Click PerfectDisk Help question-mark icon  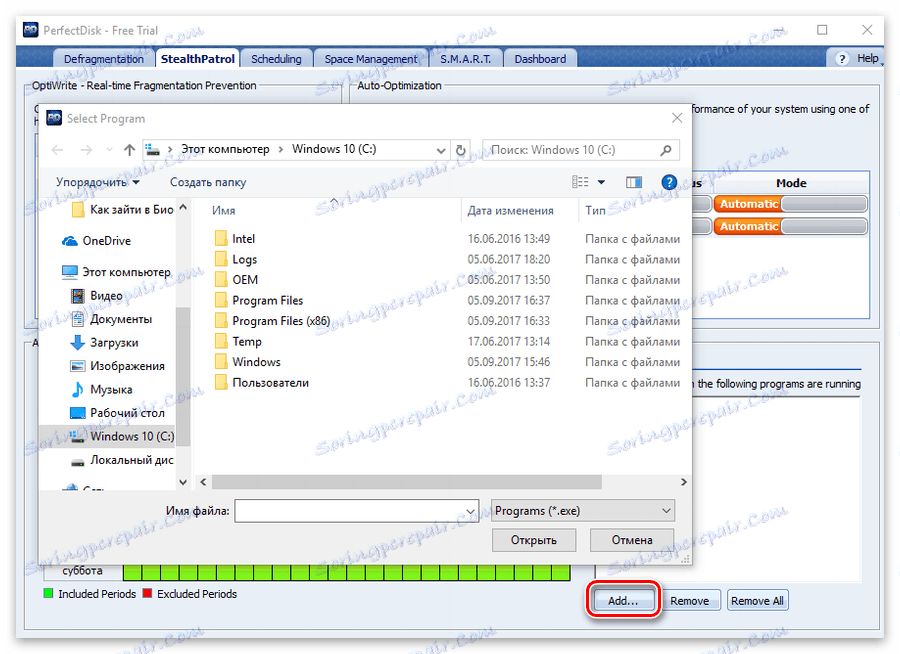point(842,59)
